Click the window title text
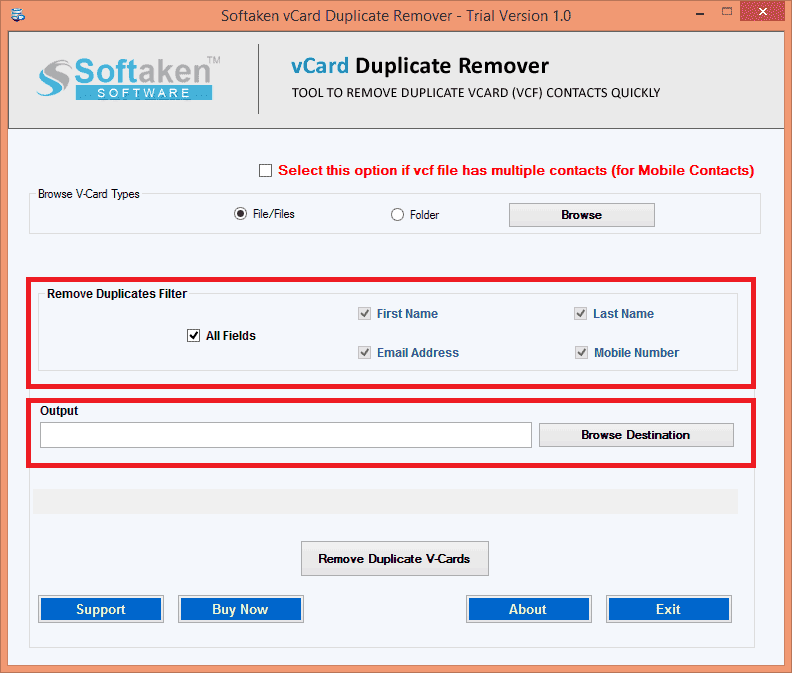The height and width of the screenshot is (673, 792). point(396,16)
